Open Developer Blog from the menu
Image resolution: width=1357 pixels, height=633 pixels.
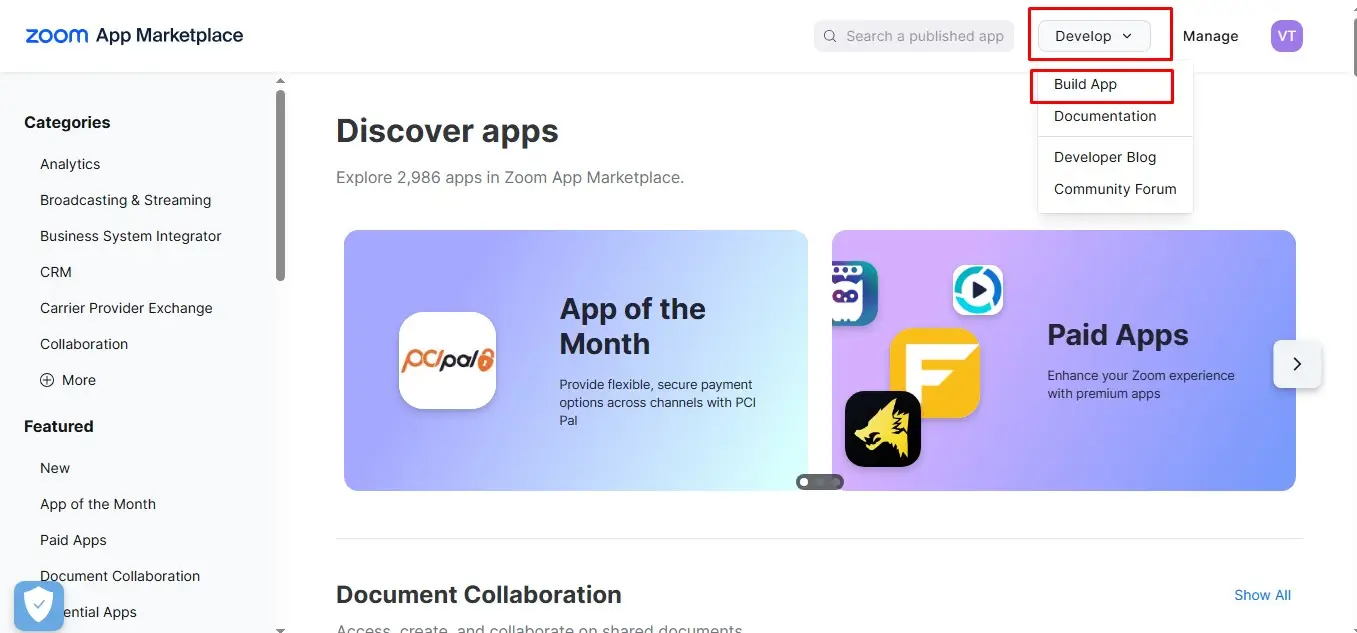[x=1104, y=157]
